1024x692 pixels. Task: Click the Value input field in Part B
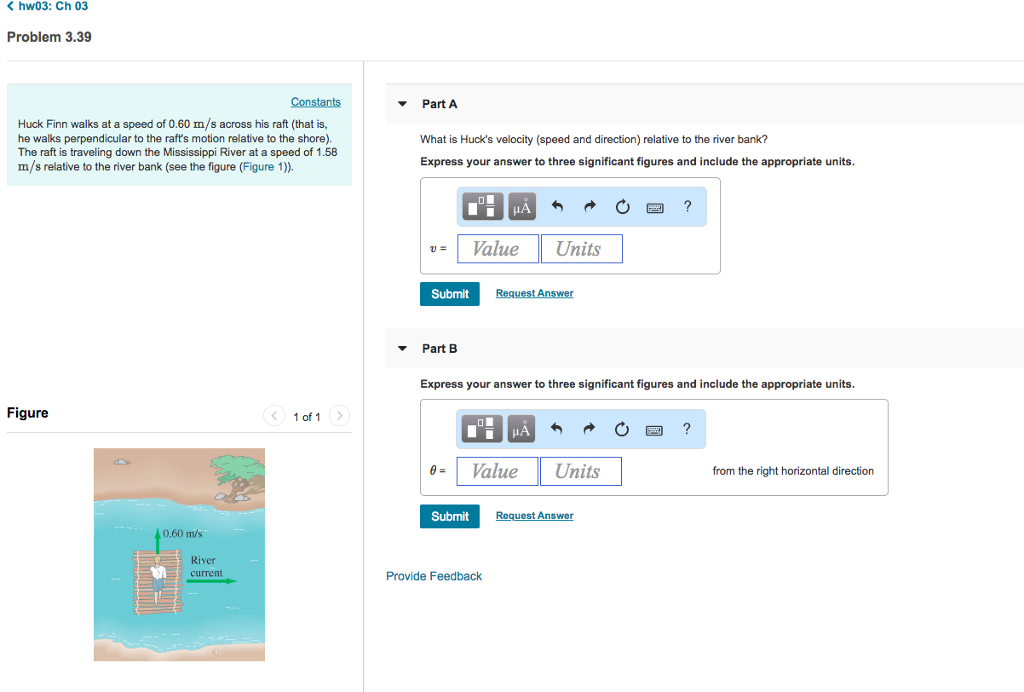point(497,470)
